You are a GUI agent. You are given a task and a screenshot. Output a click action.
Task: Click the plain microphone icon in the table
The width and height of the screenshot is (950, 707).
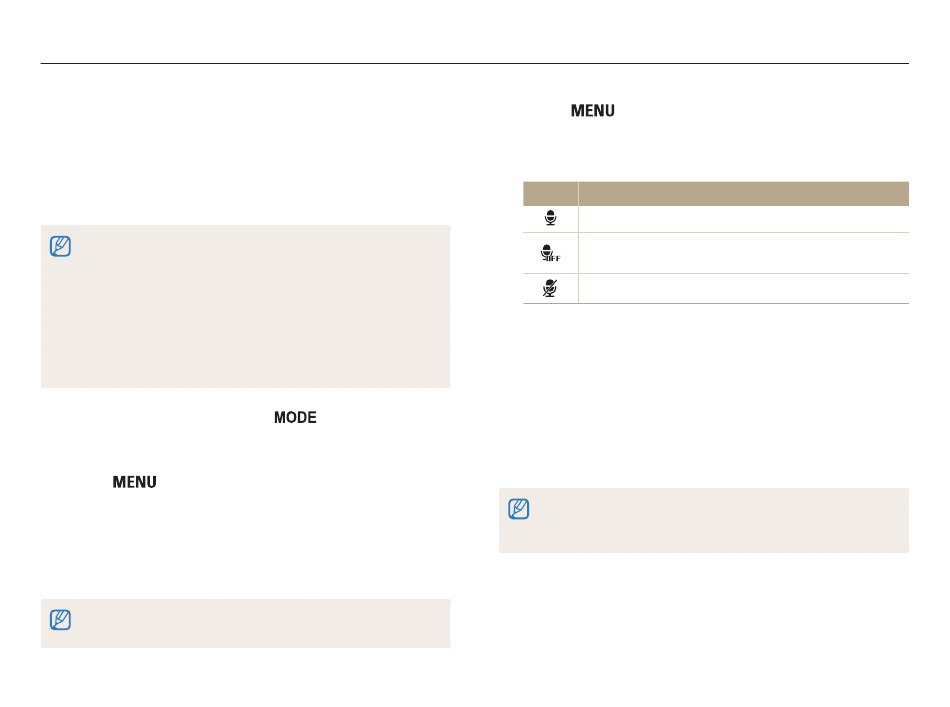[550, 217]
